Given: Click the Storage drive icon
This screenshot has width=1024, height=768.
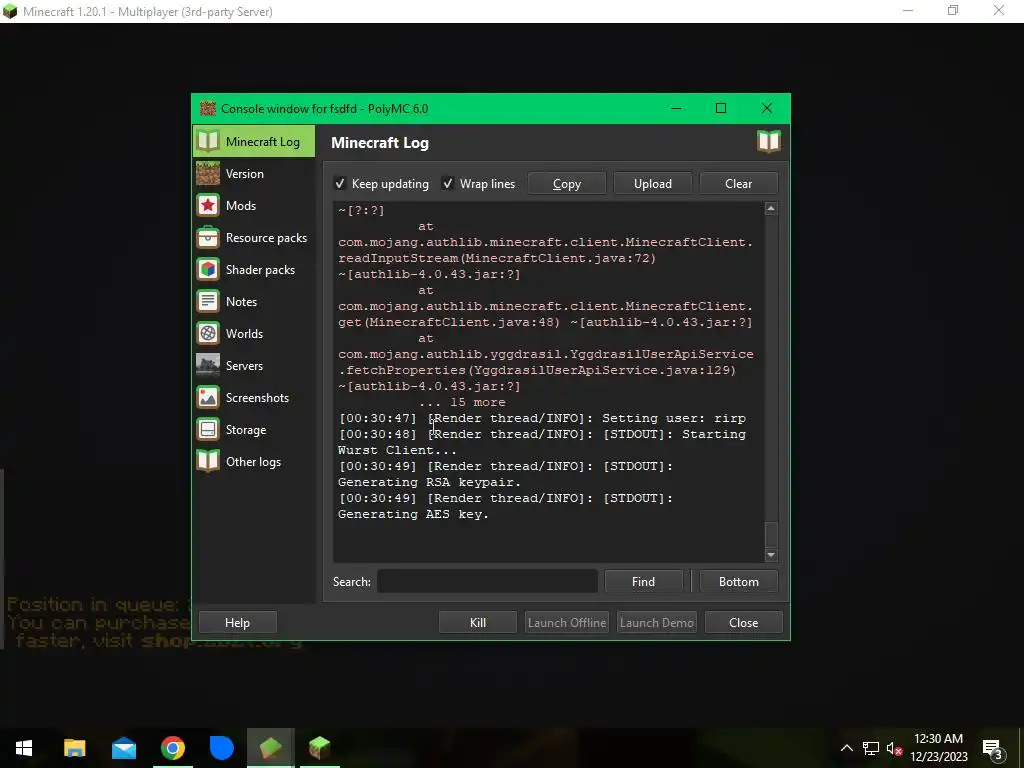Looking at the screenshot, I should click(x=208, y=430).
